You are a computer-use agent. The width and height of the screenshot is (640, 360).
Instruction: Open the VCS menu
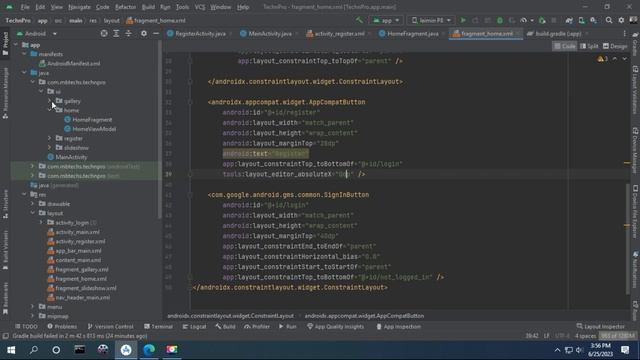pos(200,7)
